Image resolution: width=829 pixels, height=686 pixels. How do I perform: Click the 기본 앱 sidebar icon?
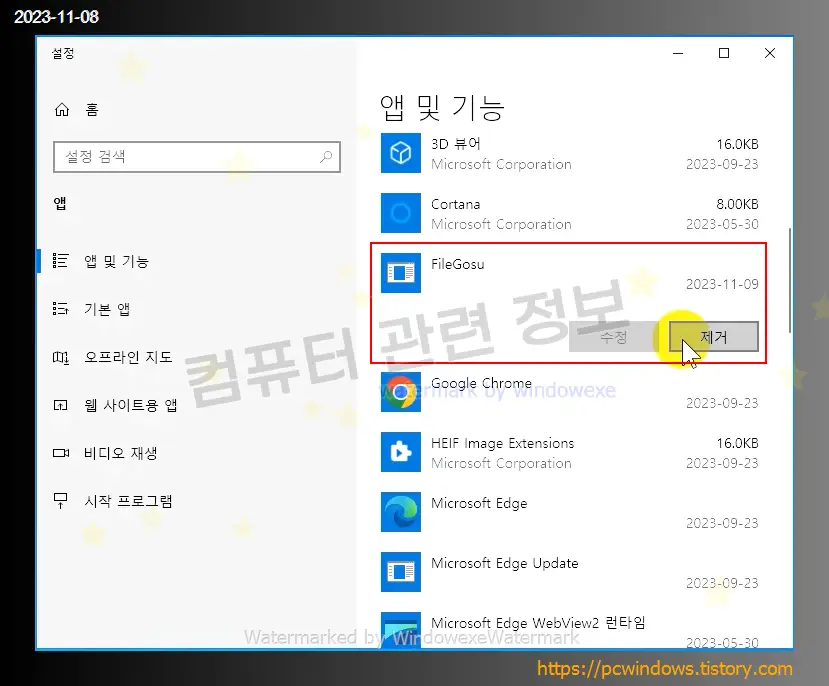click(60, 309)
